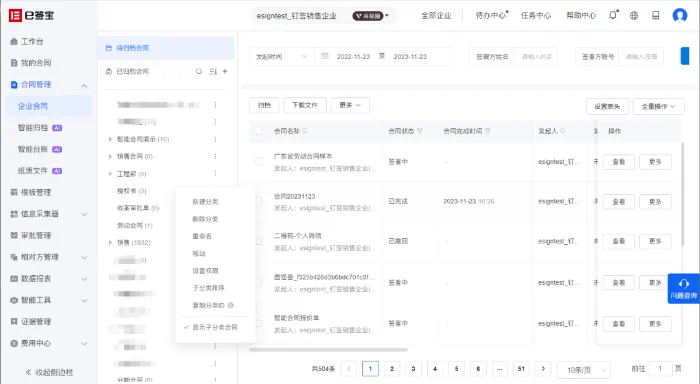Click info icon next to 复制分类ID

(230, 305)
